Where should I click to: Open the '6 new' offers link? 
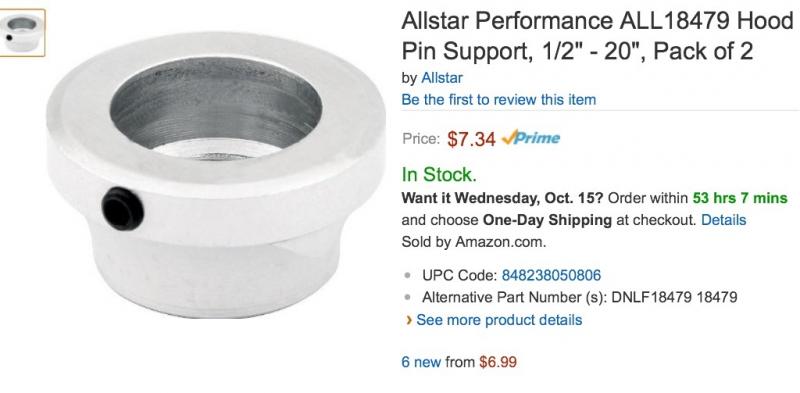421,362
